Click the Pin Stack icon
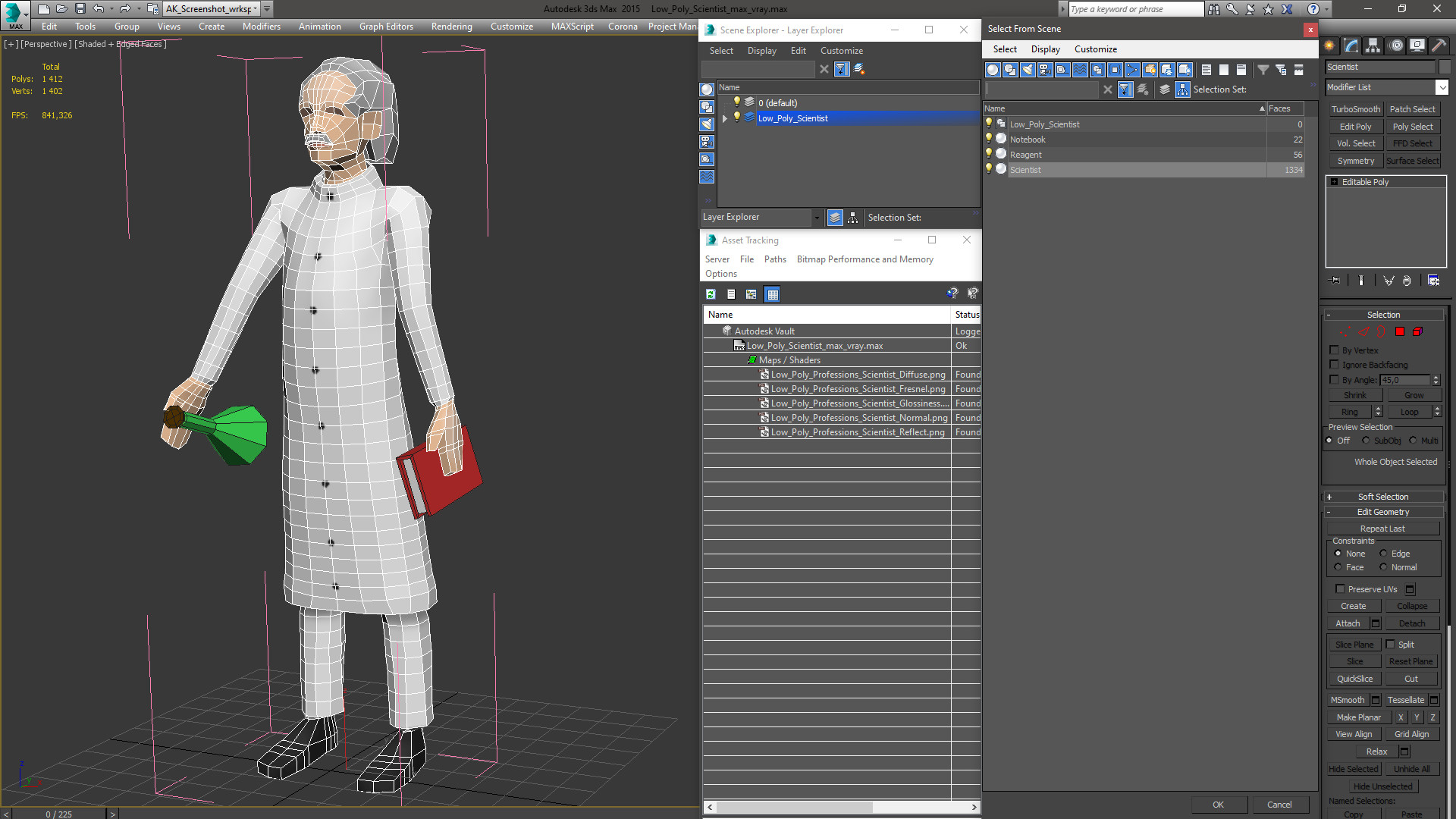Viewport: 1456px width, 819px height. [x=1335, y=281]
